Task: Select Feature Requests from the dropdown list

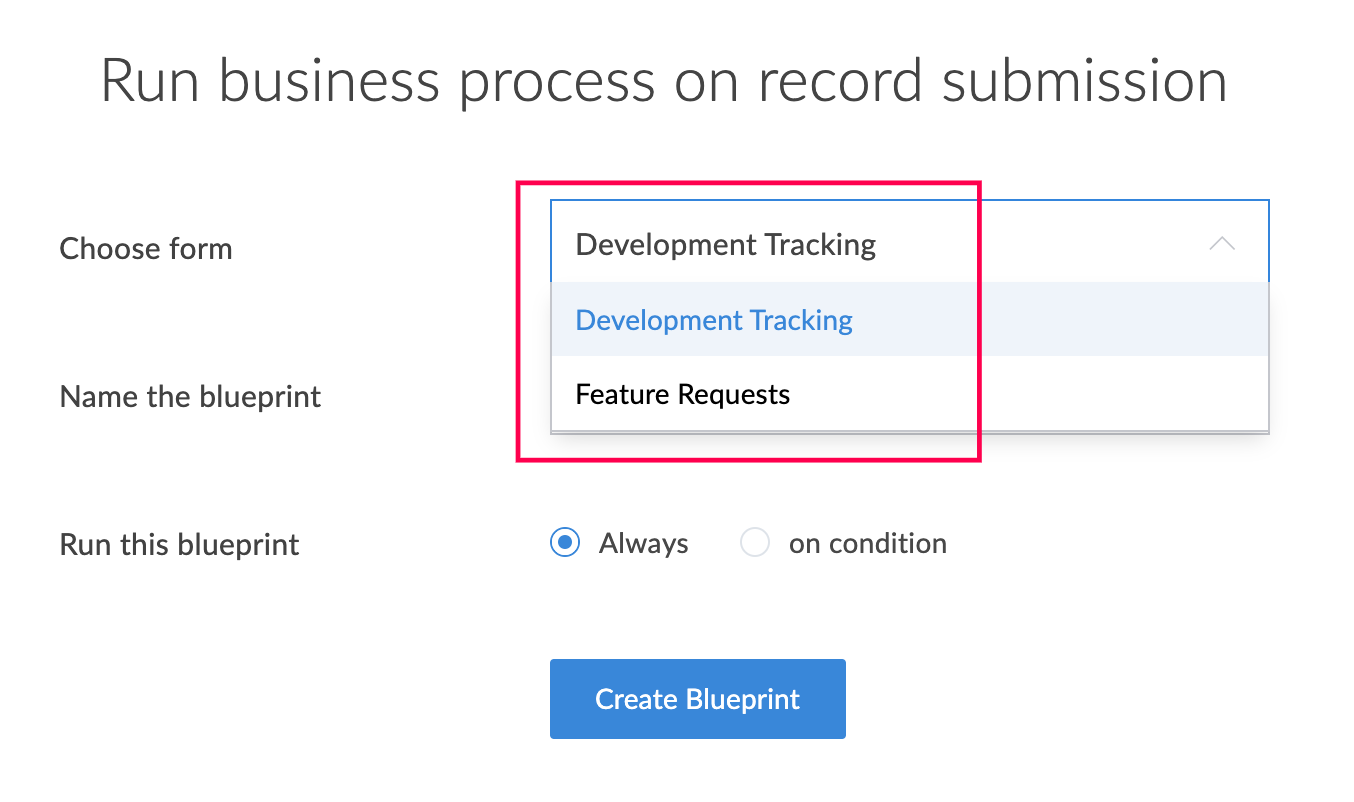Action: pyautogui.click(x=682, y=394)
